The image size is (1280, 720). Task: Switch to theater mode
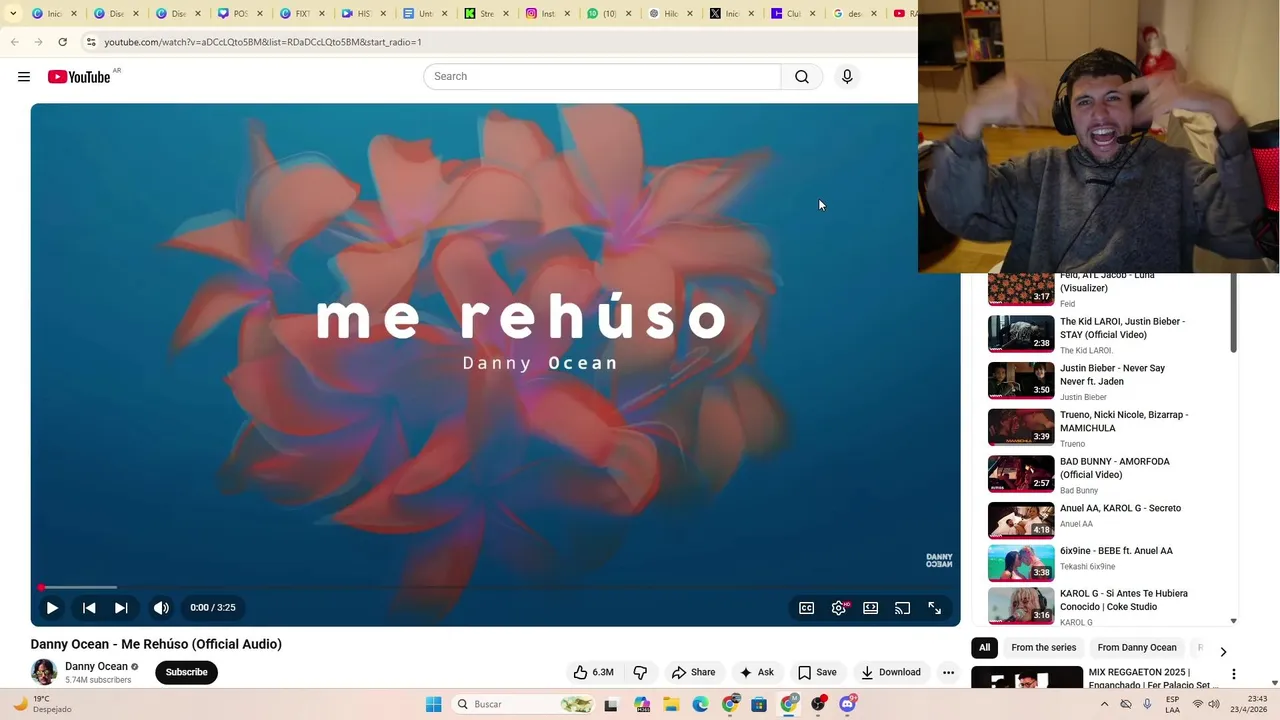point(871,607)
